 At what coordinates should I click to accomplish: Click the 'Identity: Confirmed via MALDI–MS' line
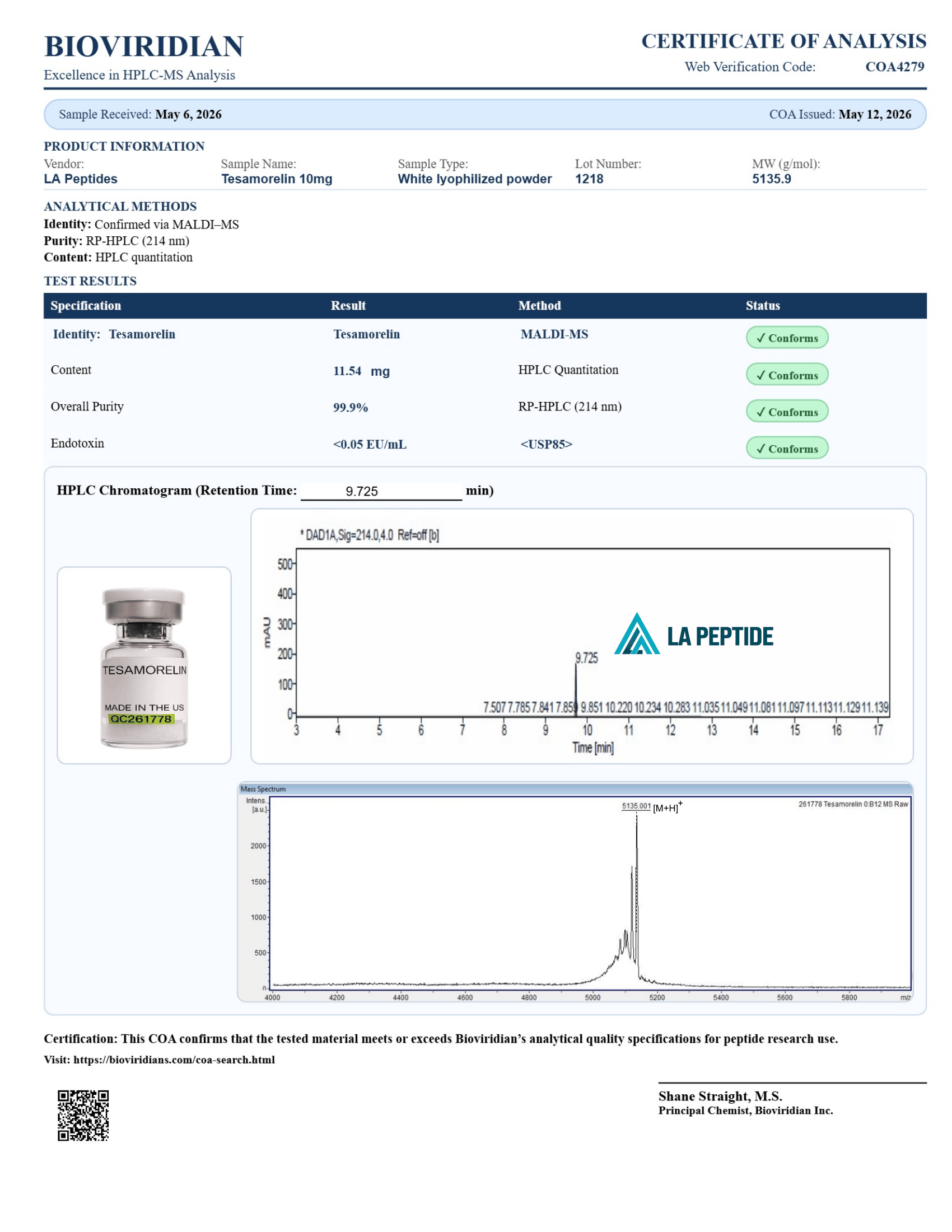pyautogui.click(x=142, y=225)
